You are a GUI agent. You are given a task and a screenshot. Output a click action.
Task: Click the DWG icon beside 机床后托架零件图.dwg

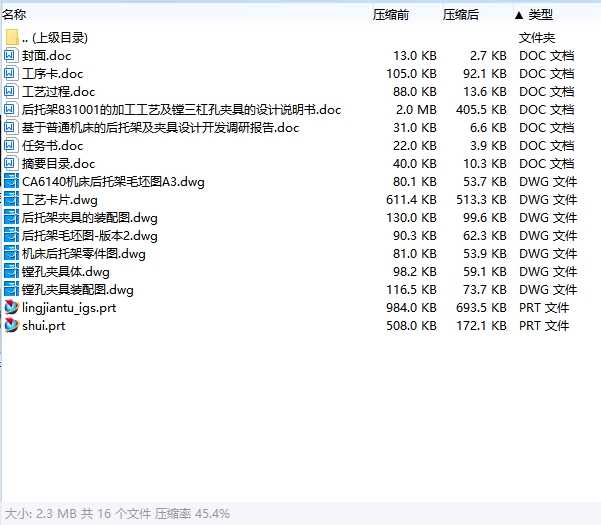pyautogui.click(x=11, y=253)
